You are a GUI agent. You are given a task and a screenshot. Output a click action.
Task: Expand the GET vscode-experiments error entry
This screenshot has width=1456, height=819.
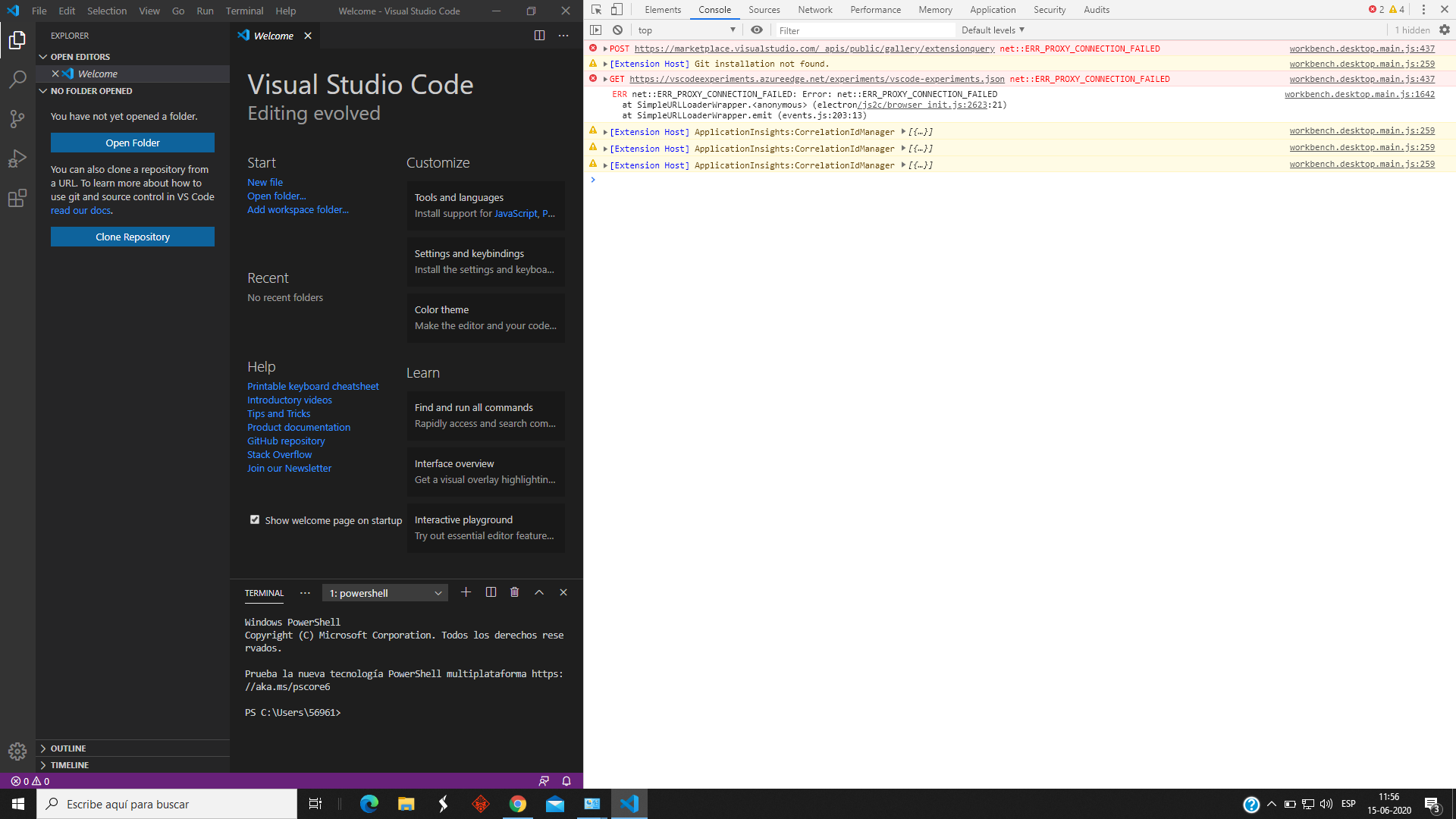point(605,80)
